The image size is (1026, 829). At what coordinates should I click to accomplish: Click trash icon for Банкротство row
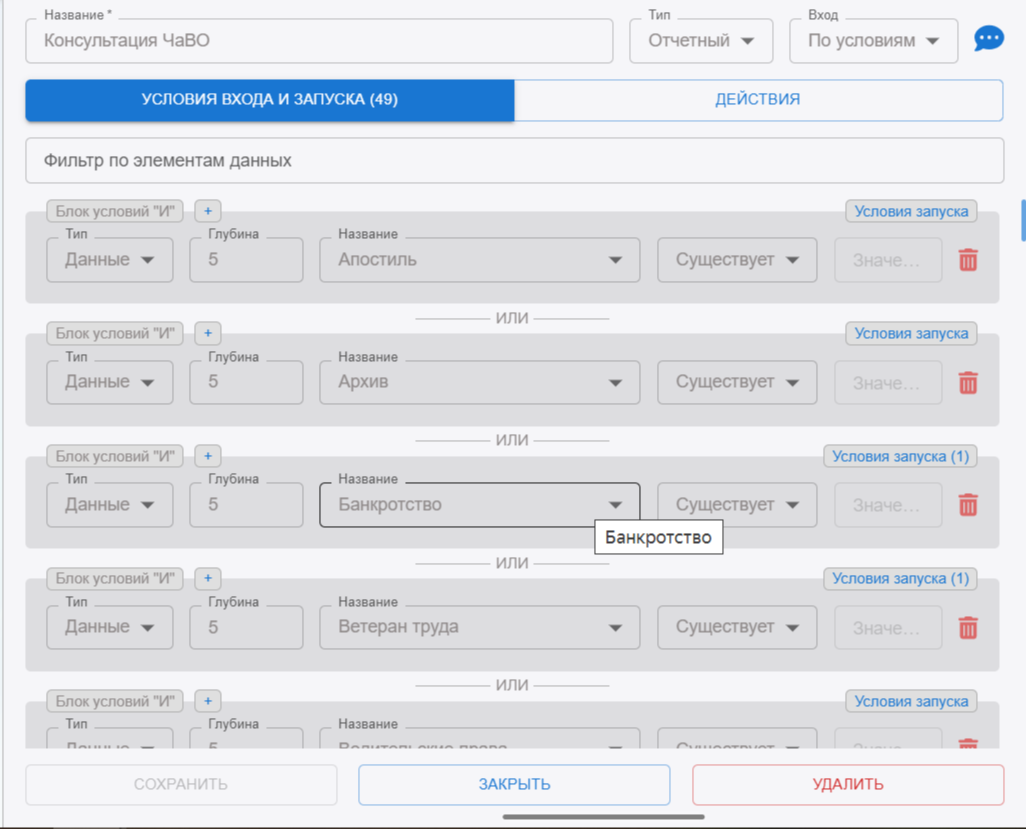coord(967,505)
